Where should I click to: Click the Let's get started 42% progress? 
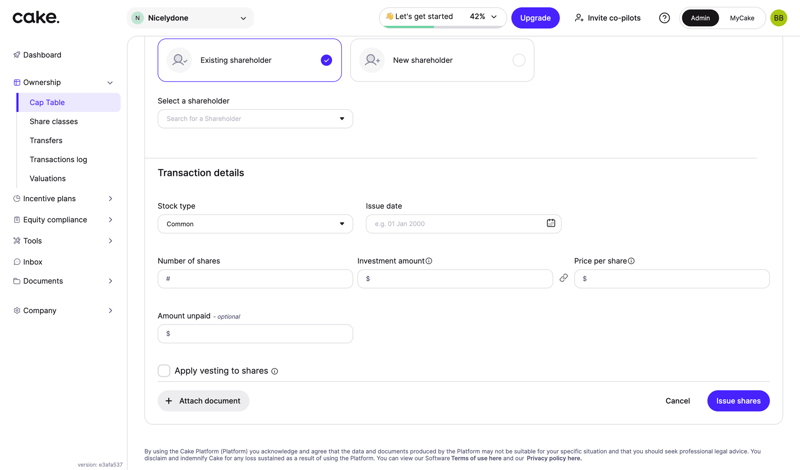pos(441,17)
